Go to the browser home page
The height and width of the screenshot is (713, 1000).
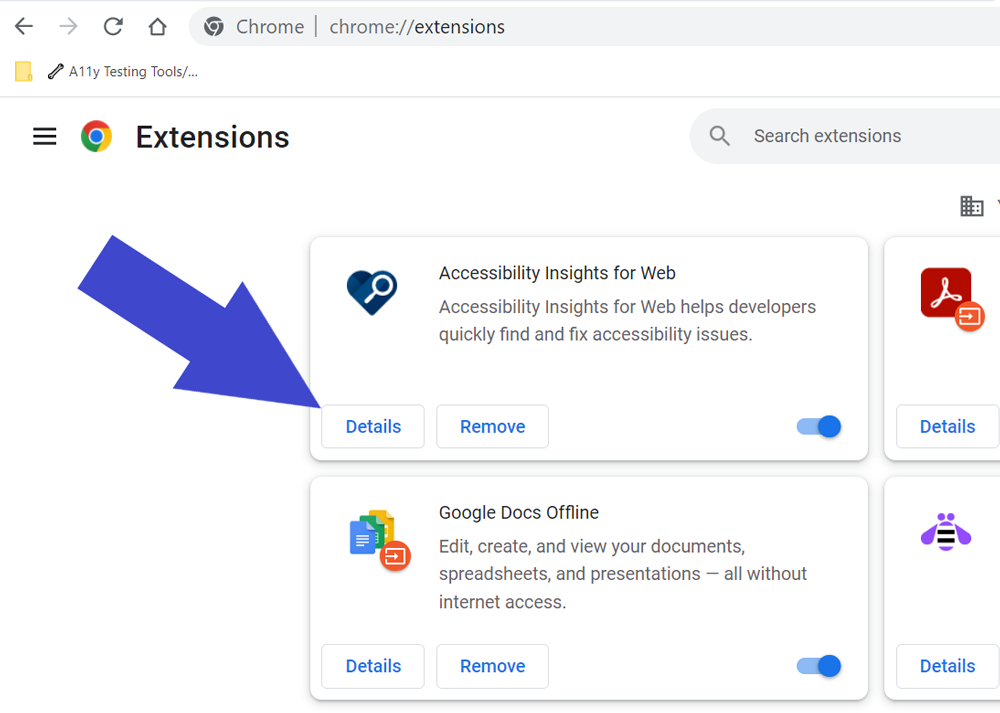158,26
